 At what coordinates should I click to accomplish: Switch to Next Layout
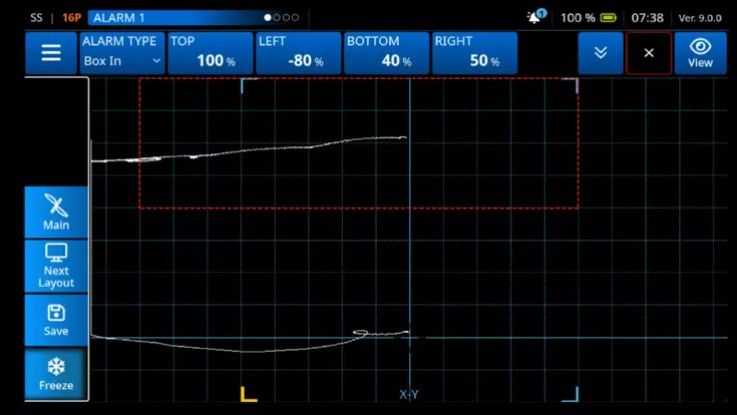56,266
